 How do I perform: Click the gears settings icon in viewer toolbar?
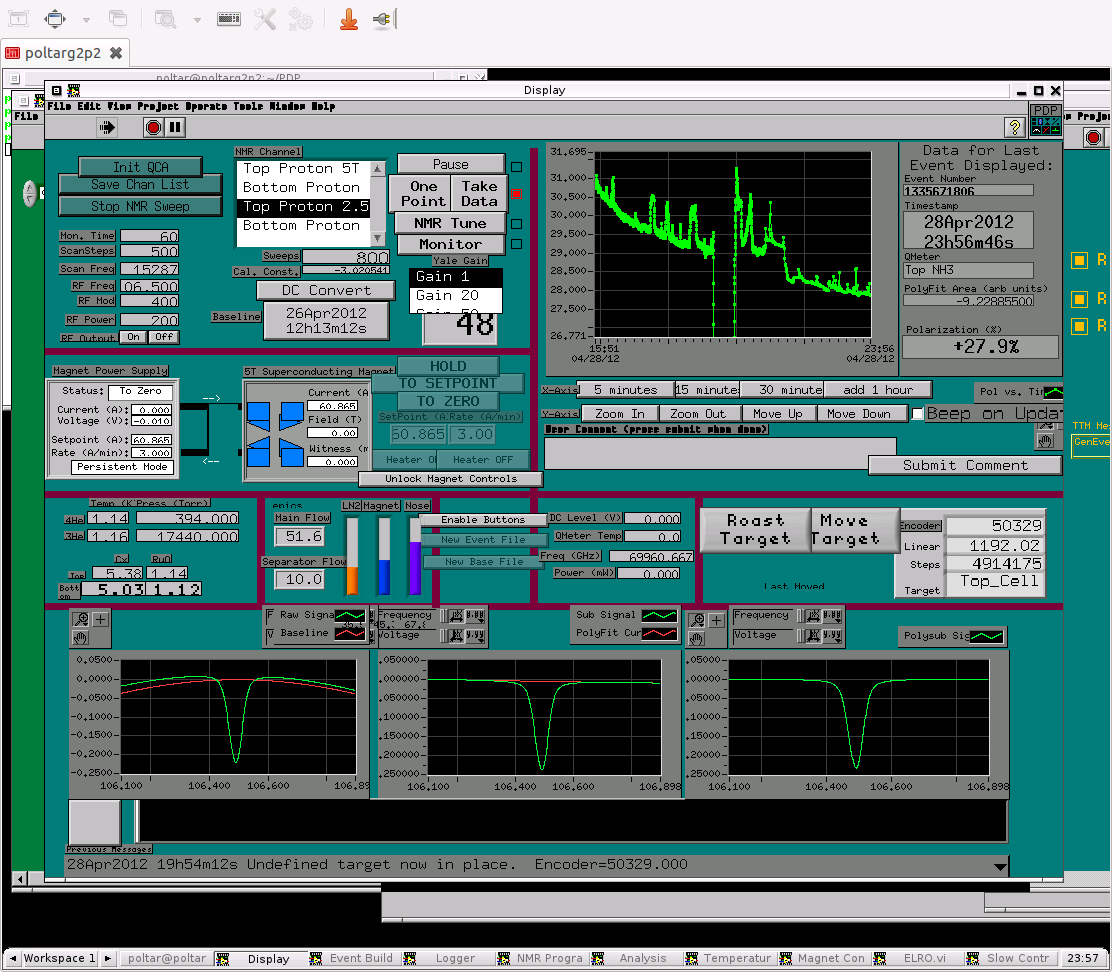301,19
